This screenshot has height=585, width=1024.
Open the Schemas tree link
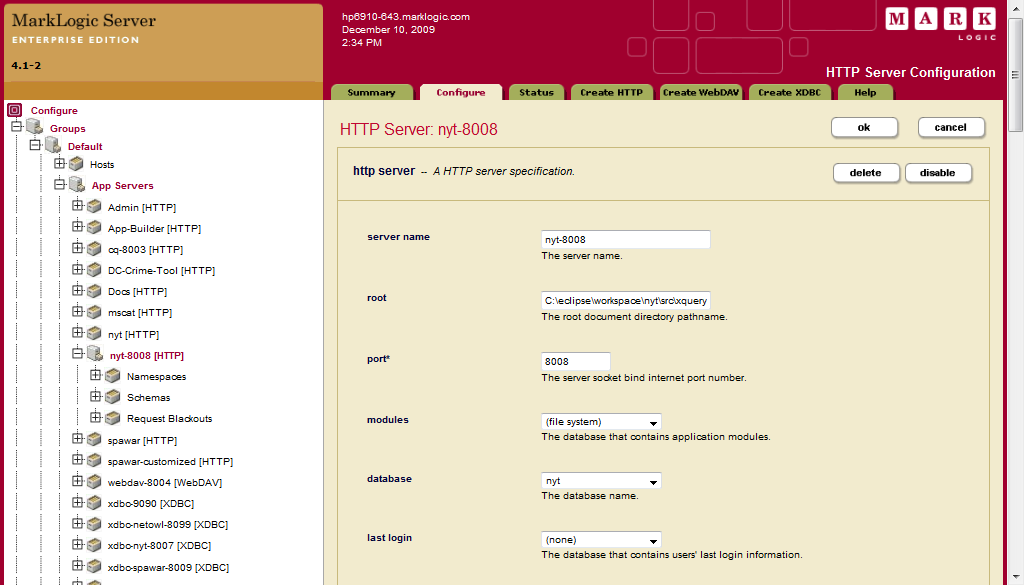tap(148, 398)
